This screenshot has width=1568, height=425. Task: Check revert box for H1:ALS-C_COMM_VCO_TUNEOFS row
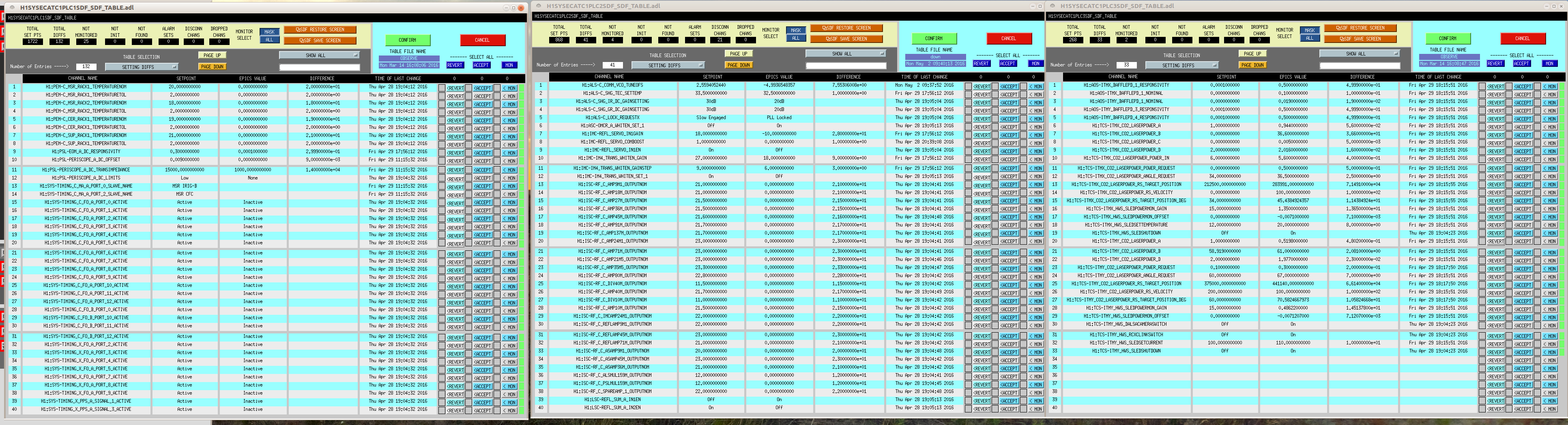pos(969,86)
